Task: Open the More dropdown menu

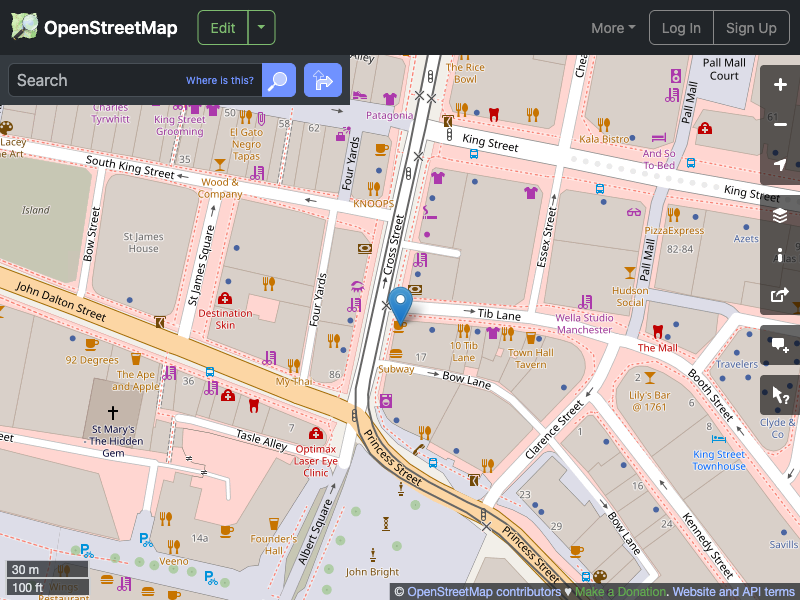Action: click(612, 28)
